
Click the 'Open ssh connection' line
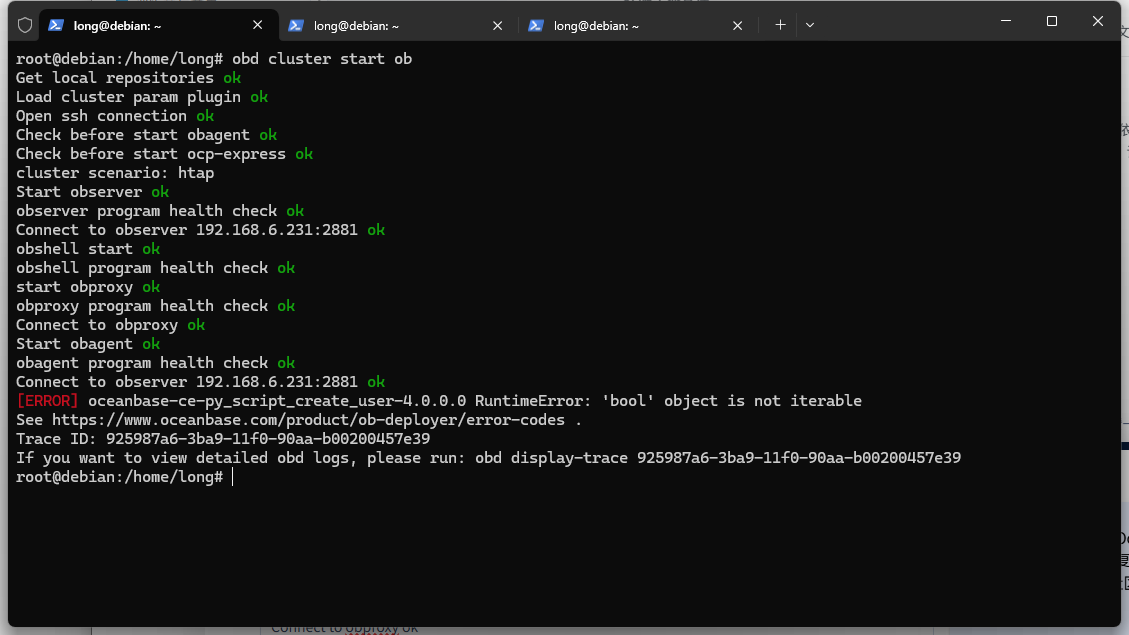pos(115,116)
